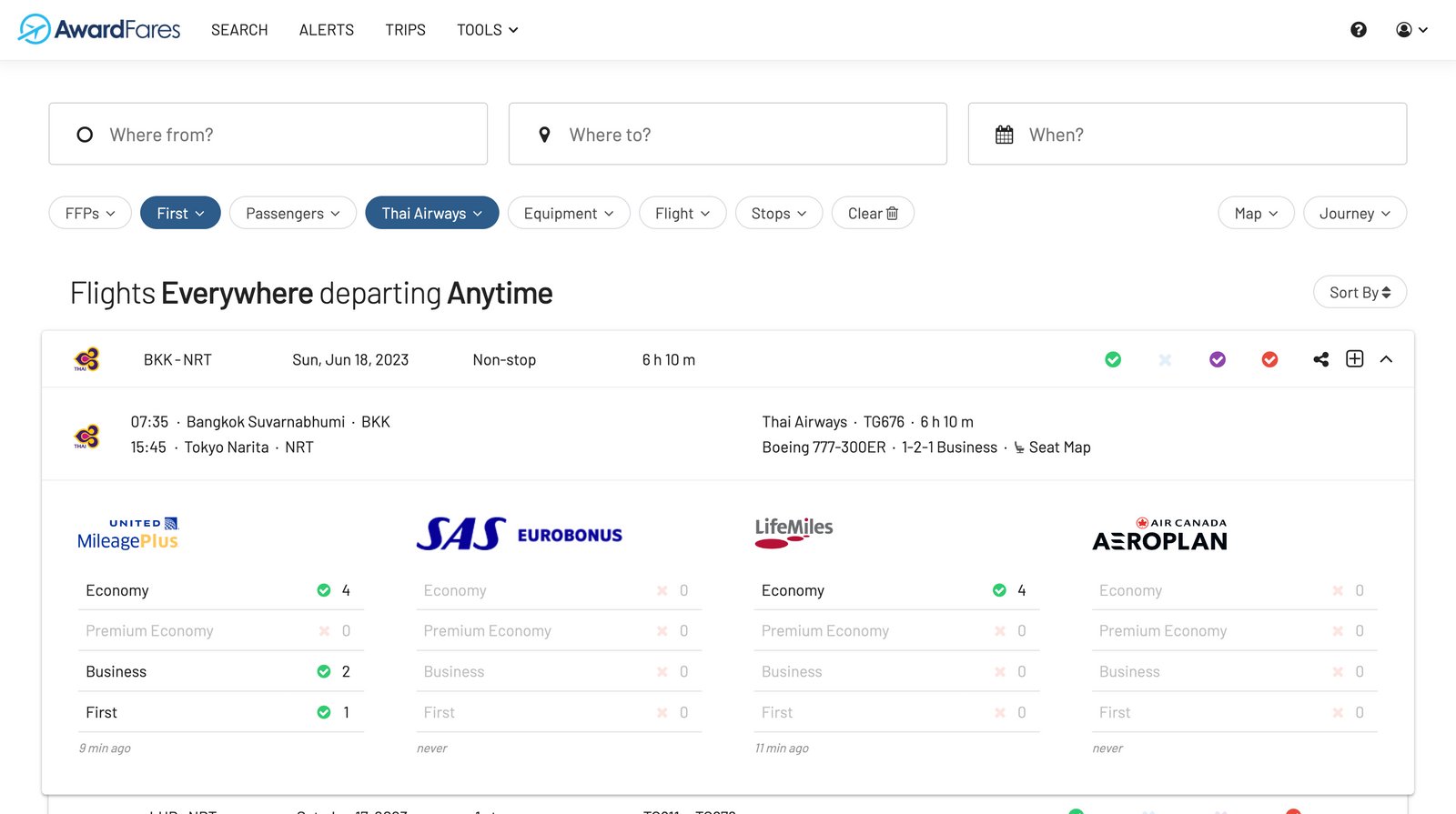Select the LifeMiles Economy row
1456x814 pixels.
(896, 590)
